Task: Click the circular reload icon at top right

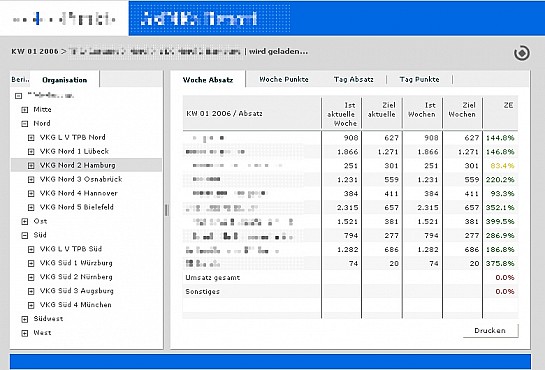Action: [x=521, y=53]
